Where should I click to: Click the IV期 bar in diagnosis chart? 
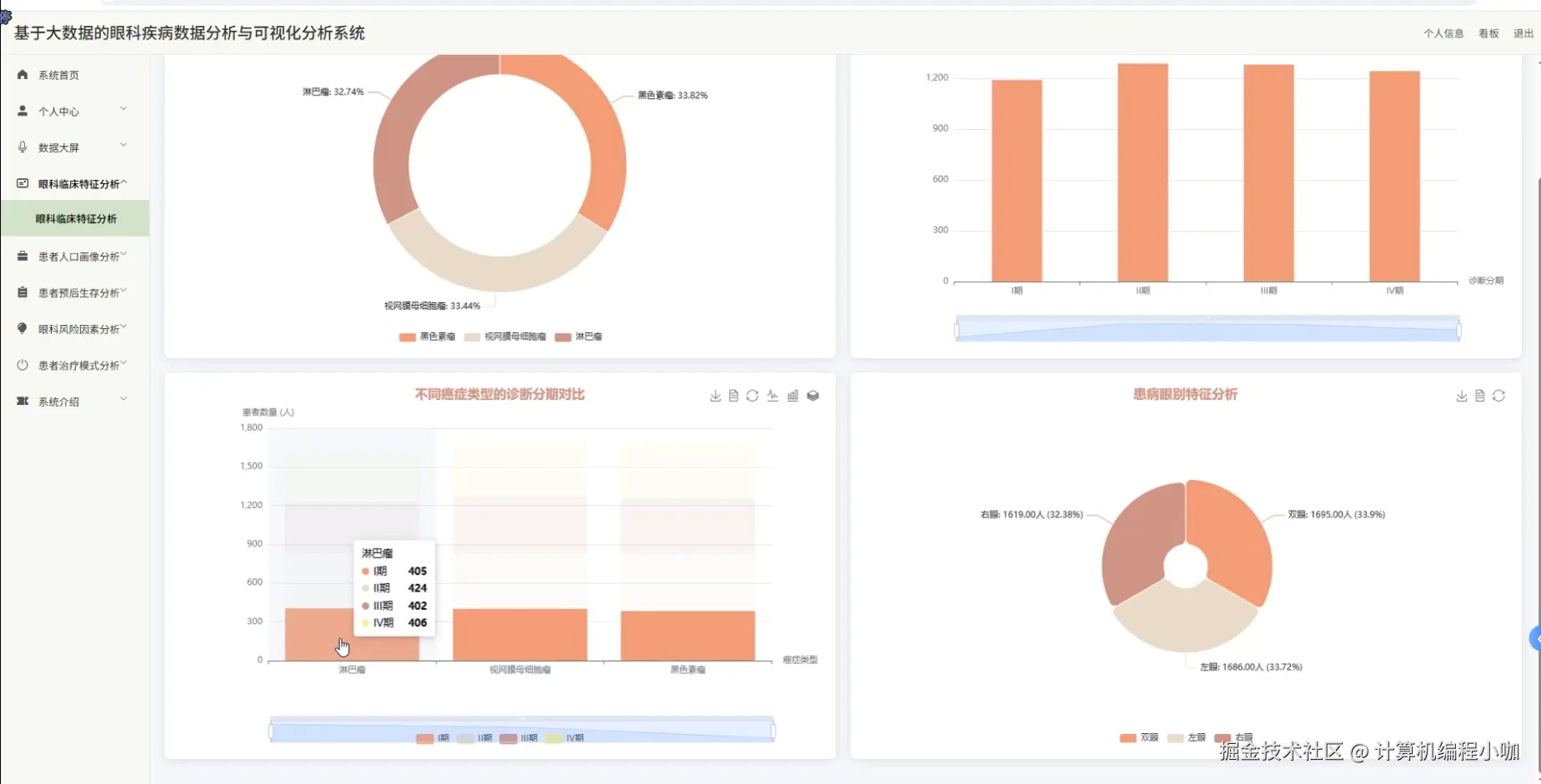tap(1394, 177)
